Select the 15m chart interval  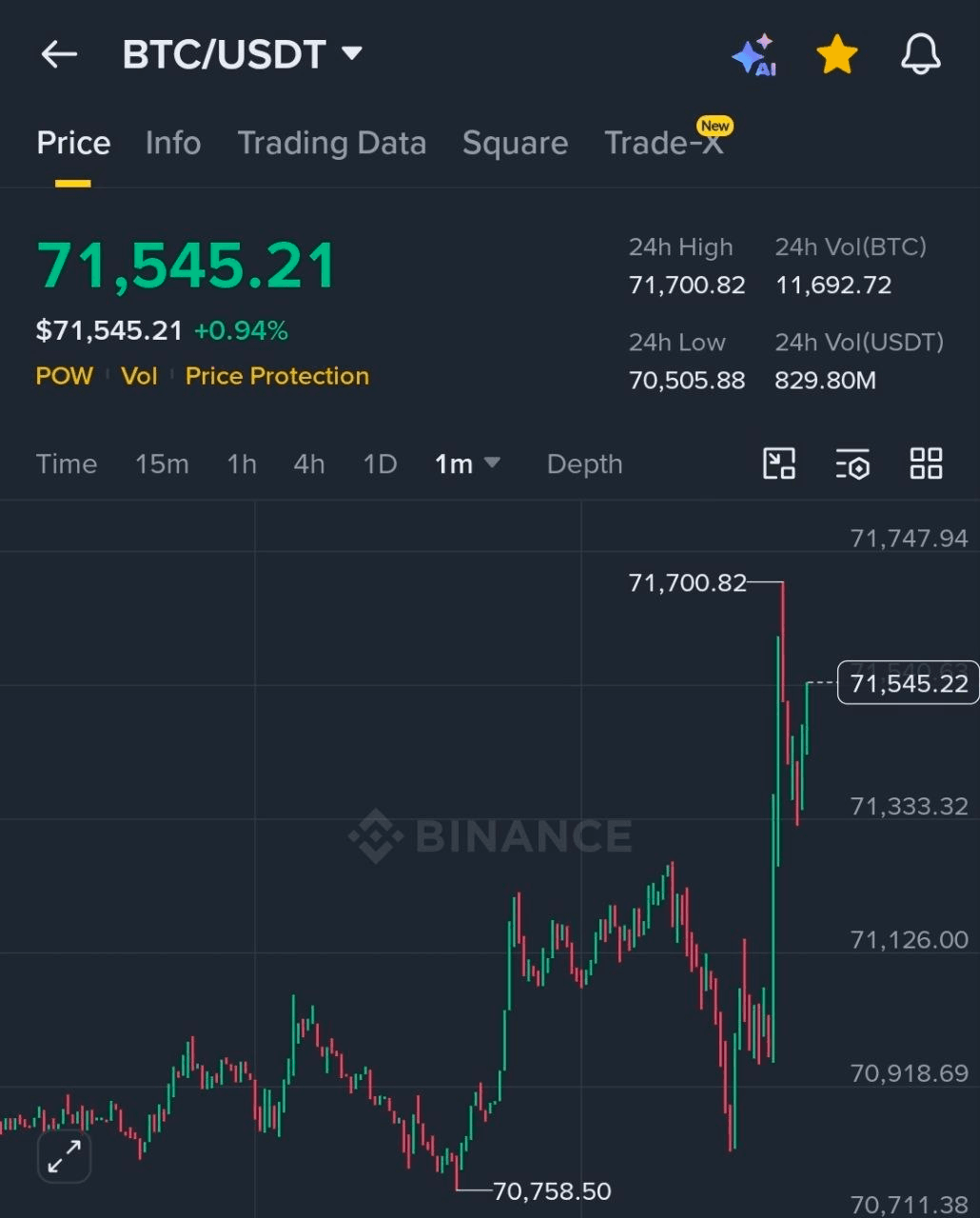coord(162,464)
